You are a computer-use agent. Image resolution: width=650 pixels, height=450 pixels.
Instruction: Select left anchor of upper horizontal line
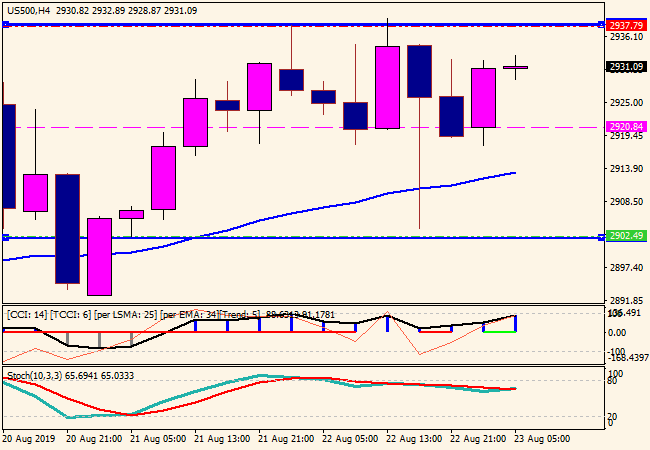point(6,24)
